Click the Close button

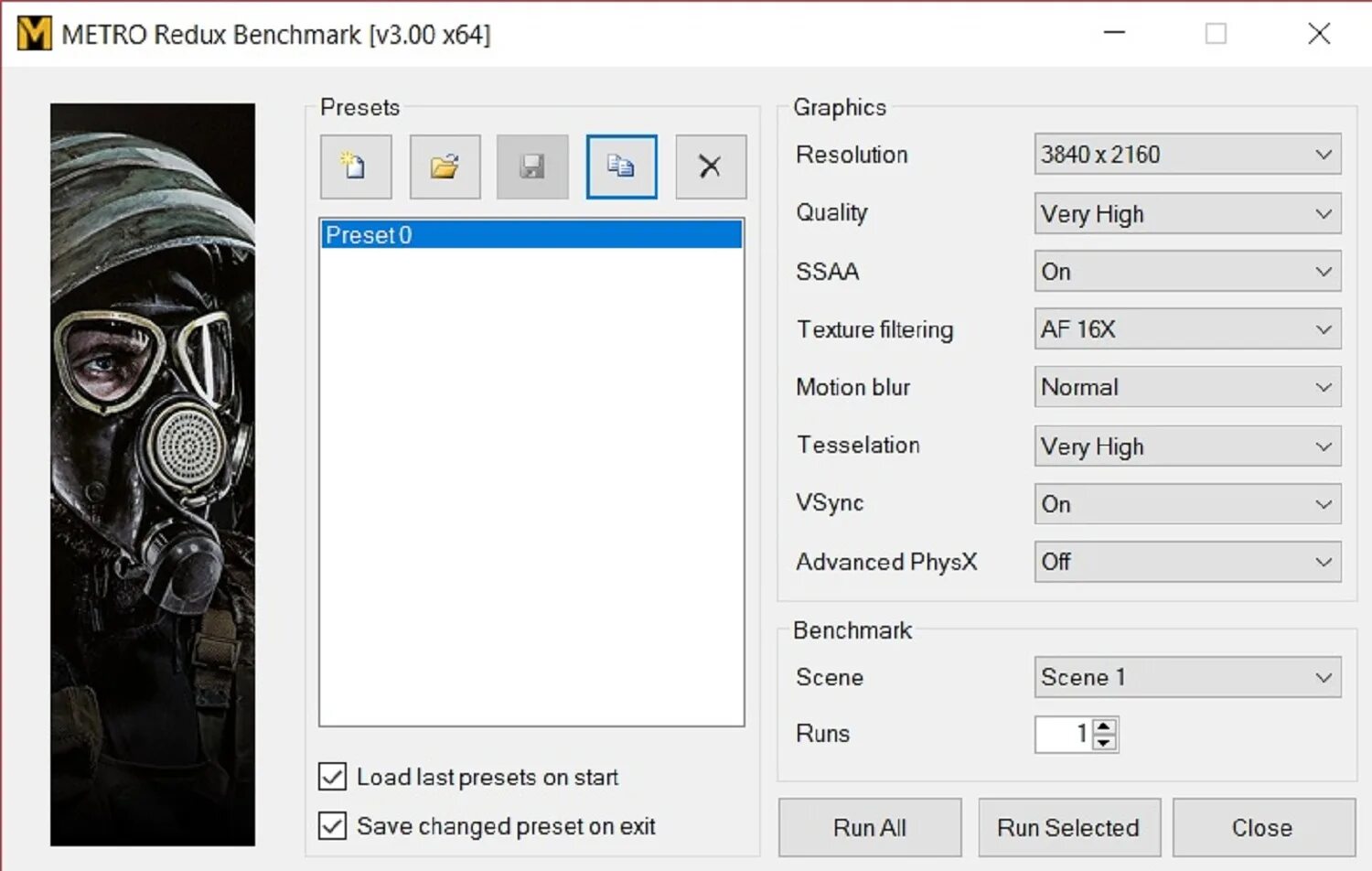pos(1262,828)
